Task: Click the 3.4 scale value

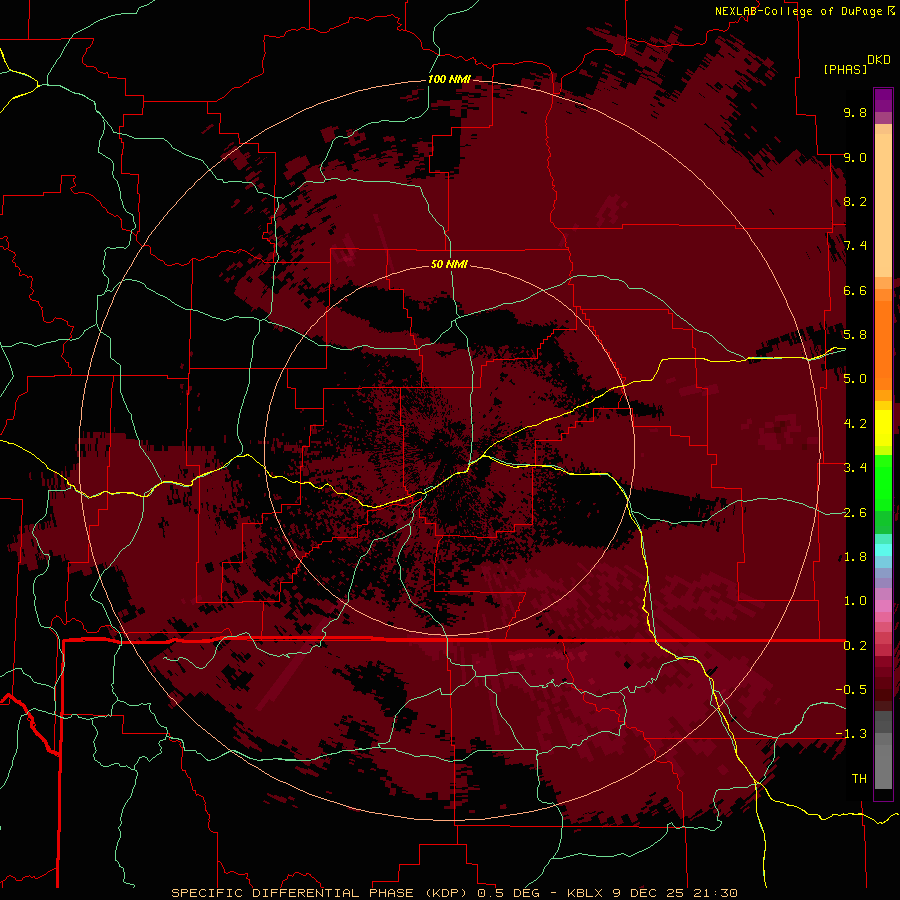Action: point(855,468)
